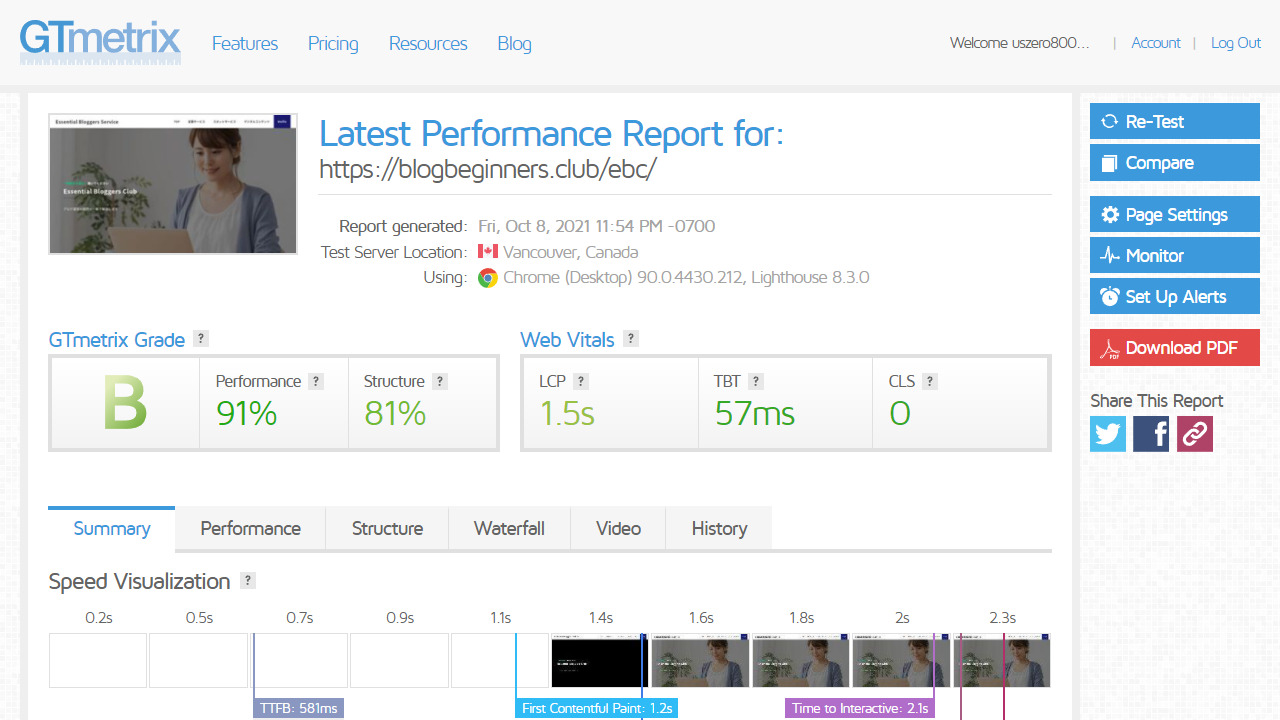The height and width of the screenshot is (720, 1280).
Task: Click the Latest Performance Report heading
Action: coord(551,134)
